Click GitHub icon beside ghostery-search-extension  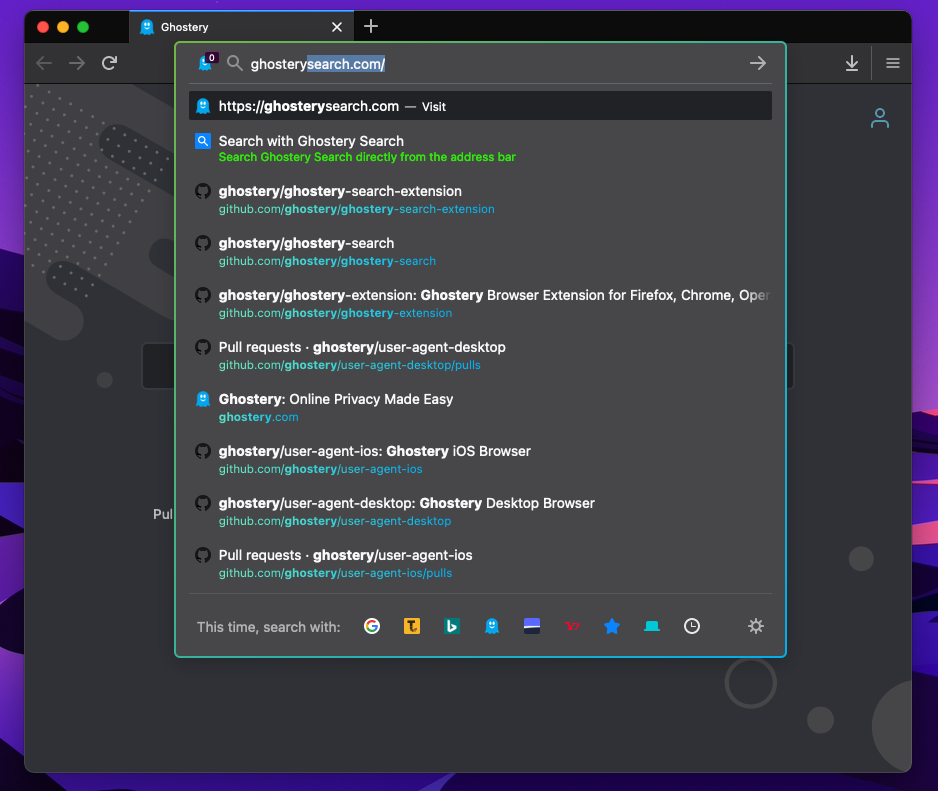(x=203, y=191)
